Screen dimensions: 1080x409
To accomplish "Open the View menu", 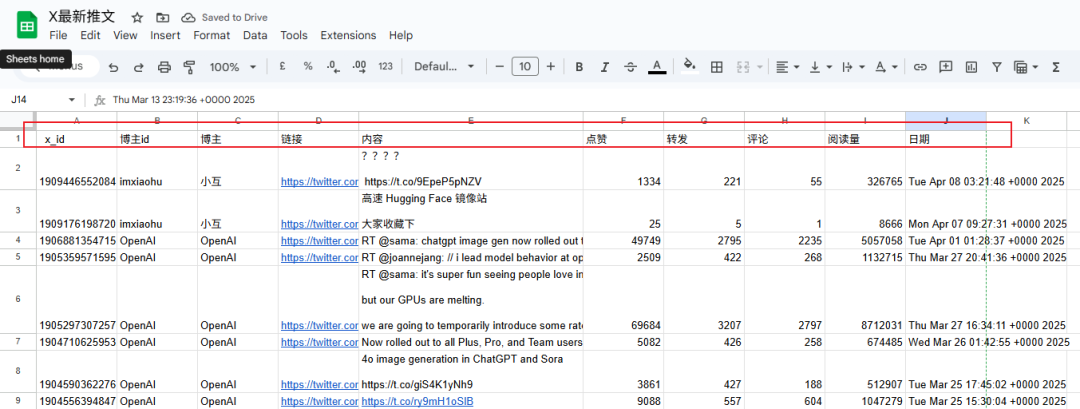I will click(x=125, y=35).
